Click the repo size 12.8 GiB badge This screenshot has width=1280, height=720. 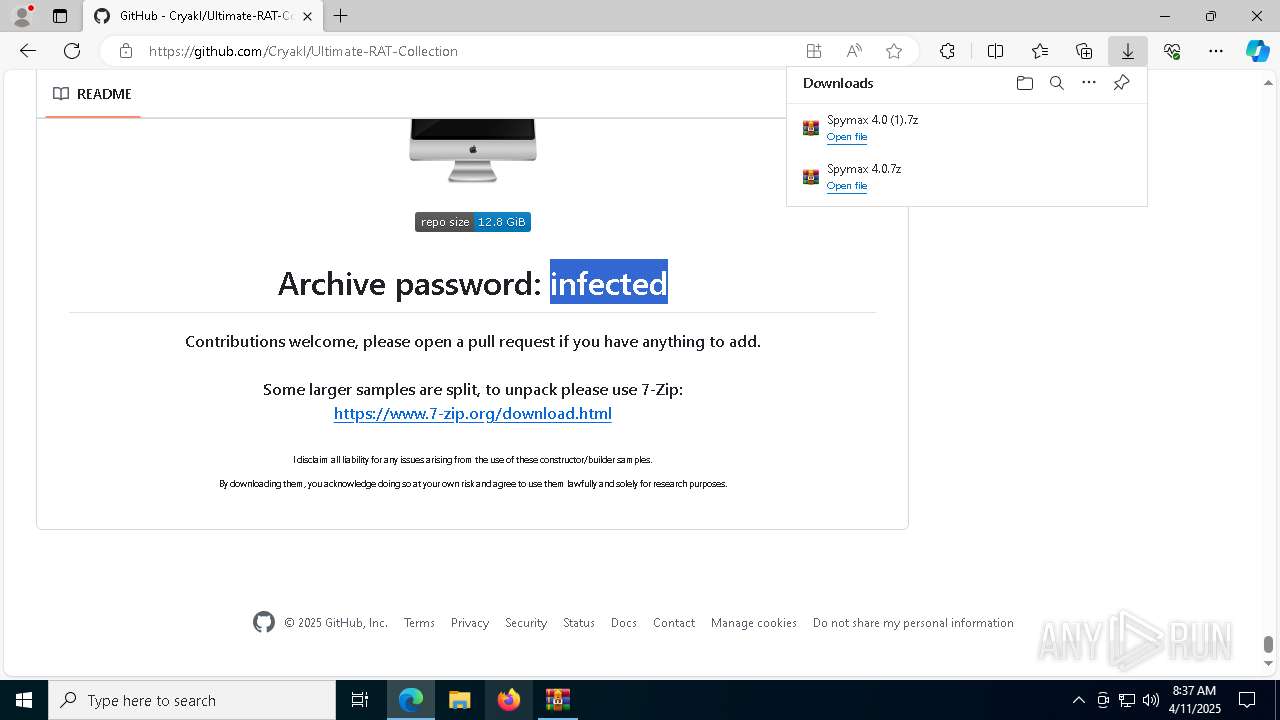pyautogui.click(x=473, y=222)
